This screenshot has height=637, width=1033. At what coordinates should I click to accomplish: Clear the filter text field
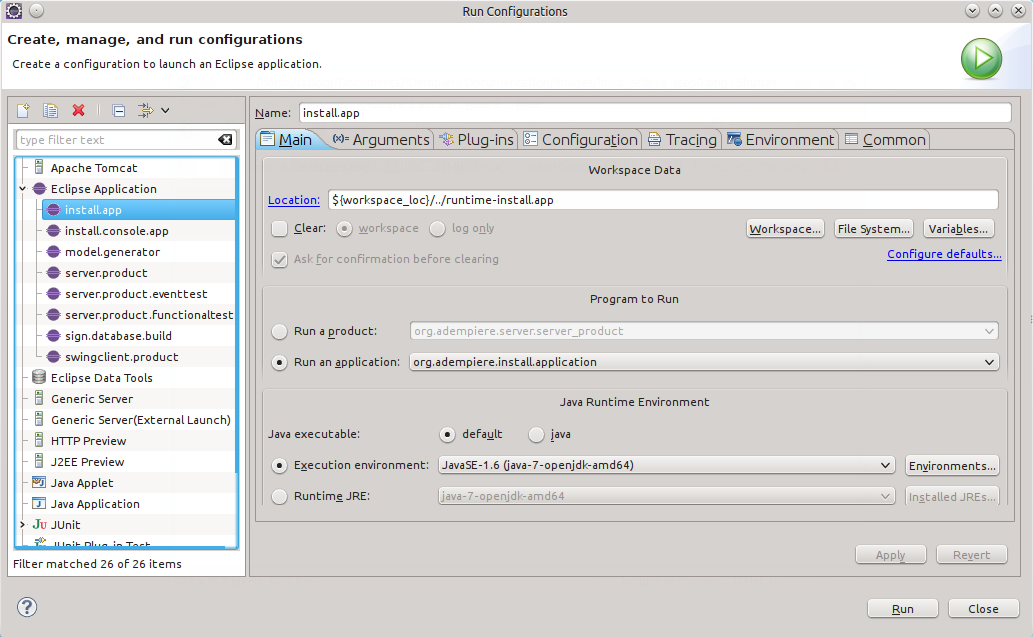point(225,140)
